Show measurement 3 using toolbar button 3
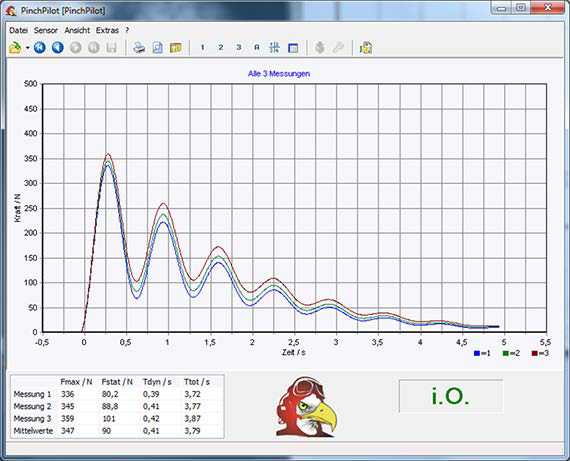 click(239, 48)
